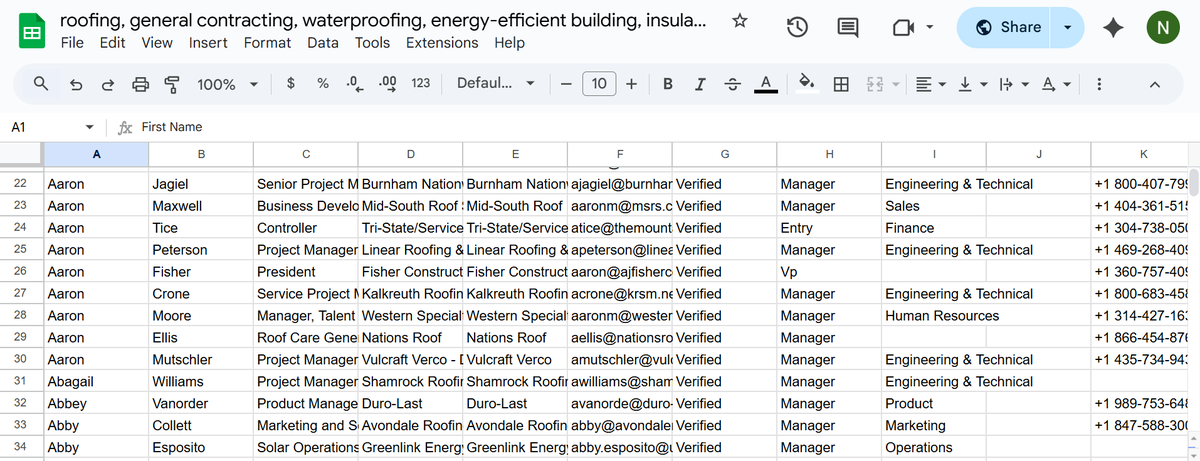The height and width of the screenshot is (461, 1200).
Task: Open Meet call options arrow
Action: [x=930, y=28]
